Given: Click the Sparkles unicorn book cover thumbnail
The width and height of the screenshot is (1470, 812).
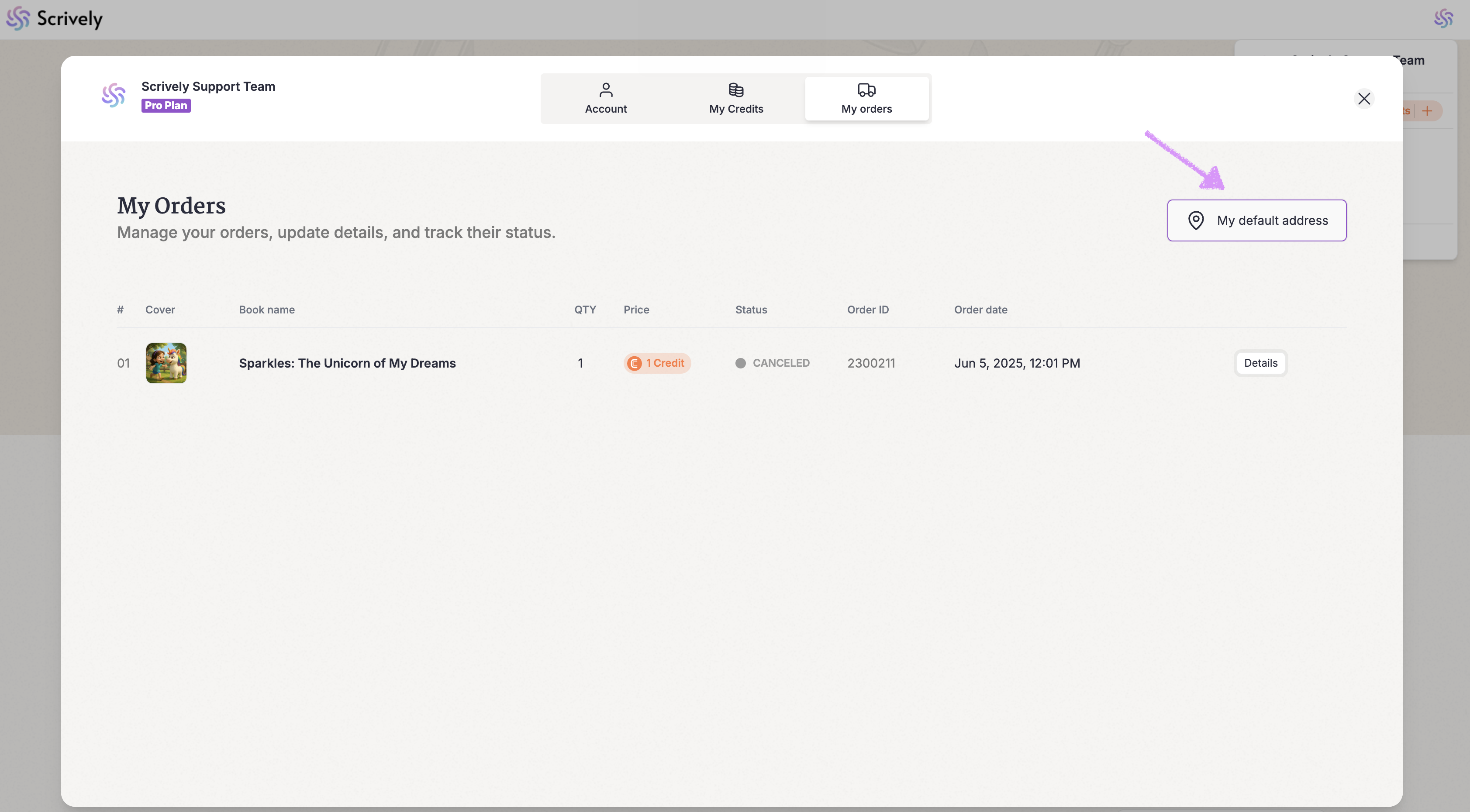Looking at the screenshot, I should tap(166, 363).
